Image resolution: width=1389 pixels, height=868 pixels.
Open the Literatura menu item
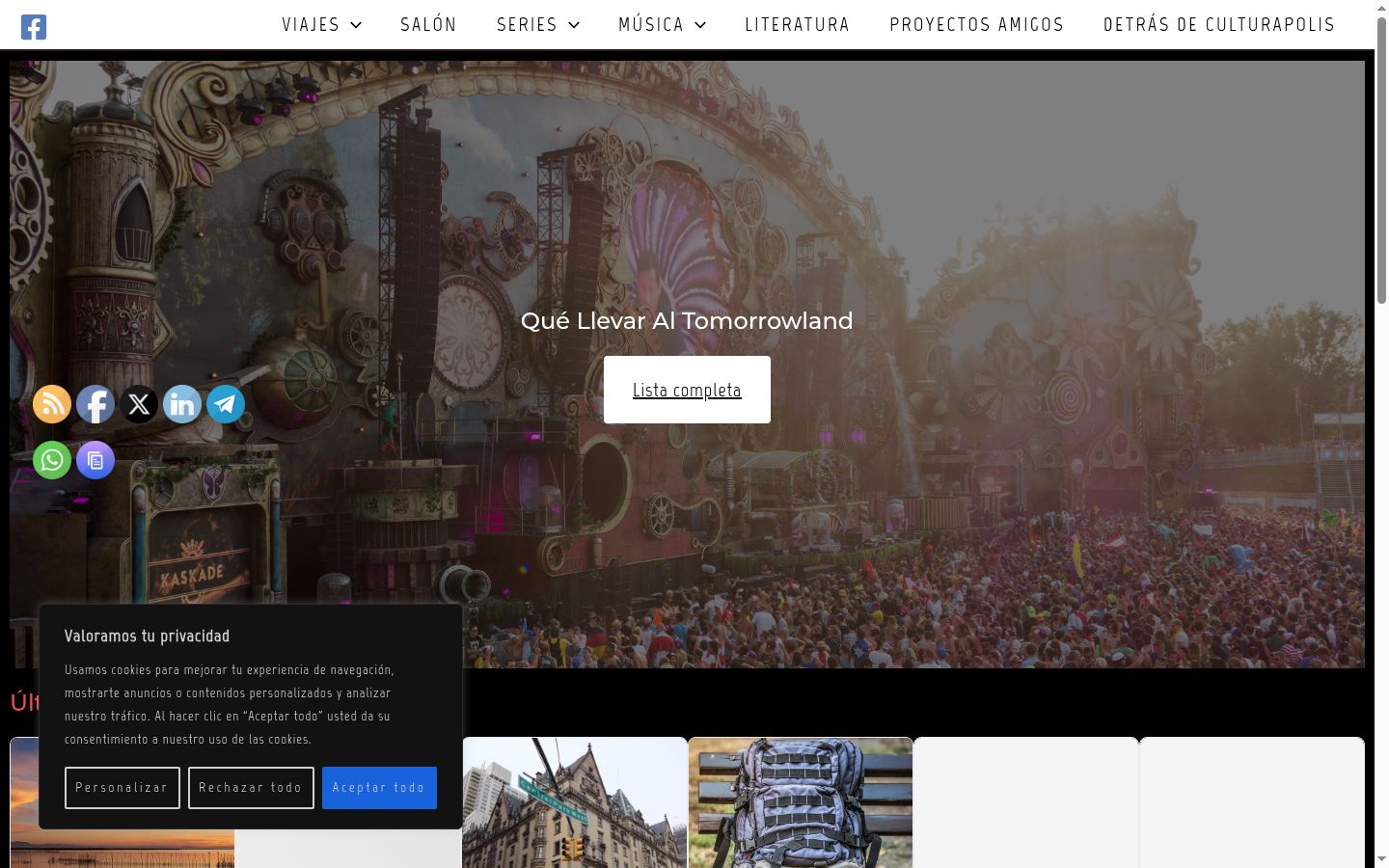coord(798,24)
